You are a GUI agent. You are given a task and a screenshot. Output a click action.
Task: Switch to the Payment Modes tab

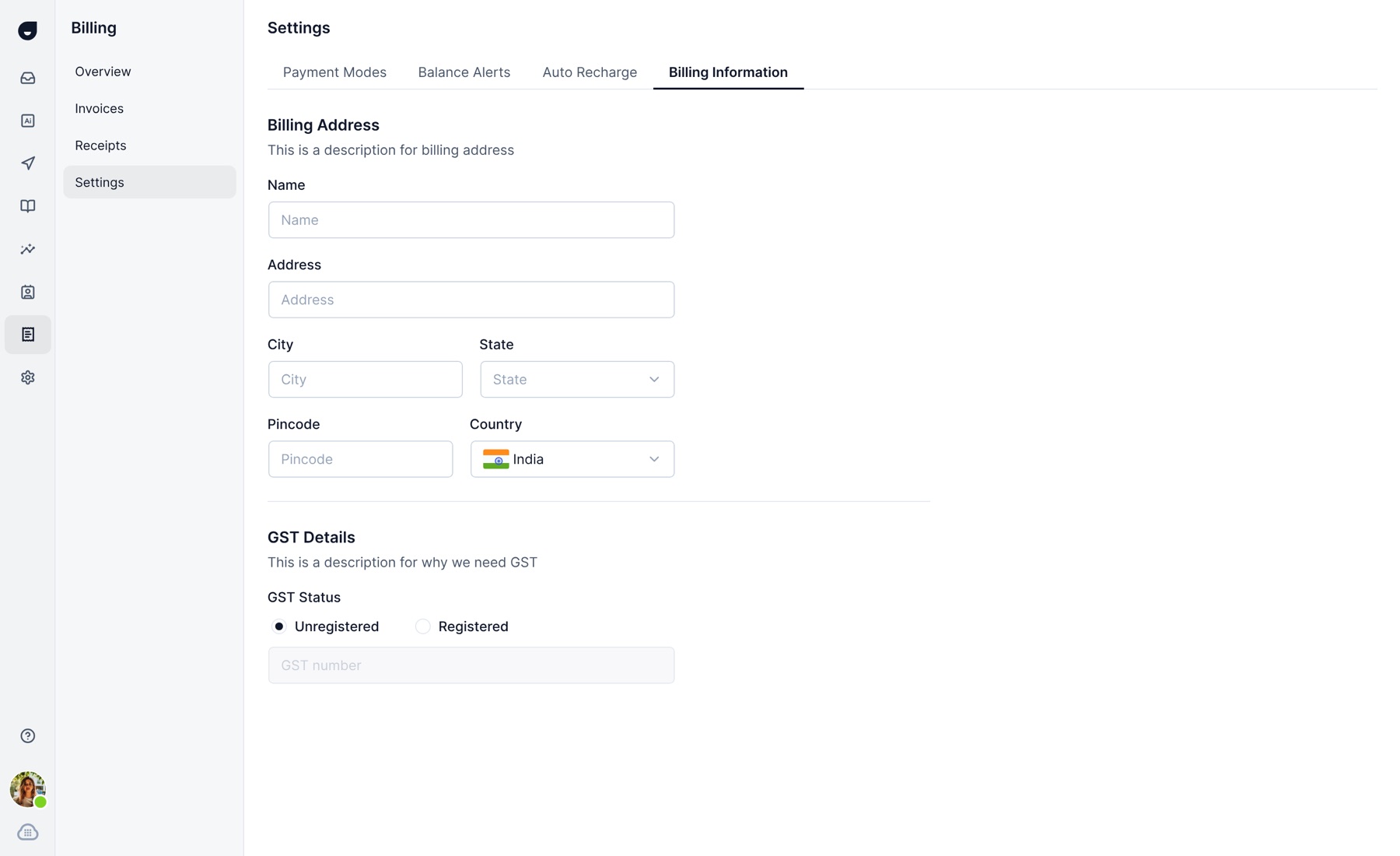[334, 72]
